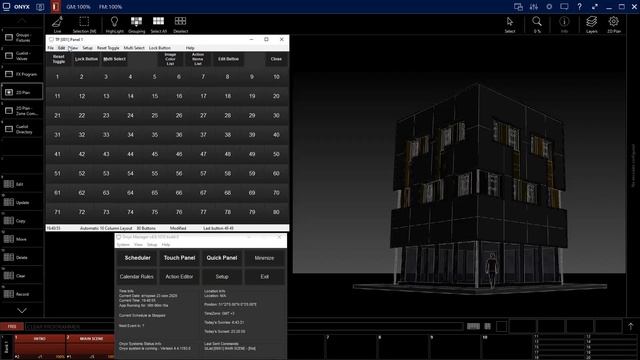Open 2D Plan settings gear

(613, 24)
